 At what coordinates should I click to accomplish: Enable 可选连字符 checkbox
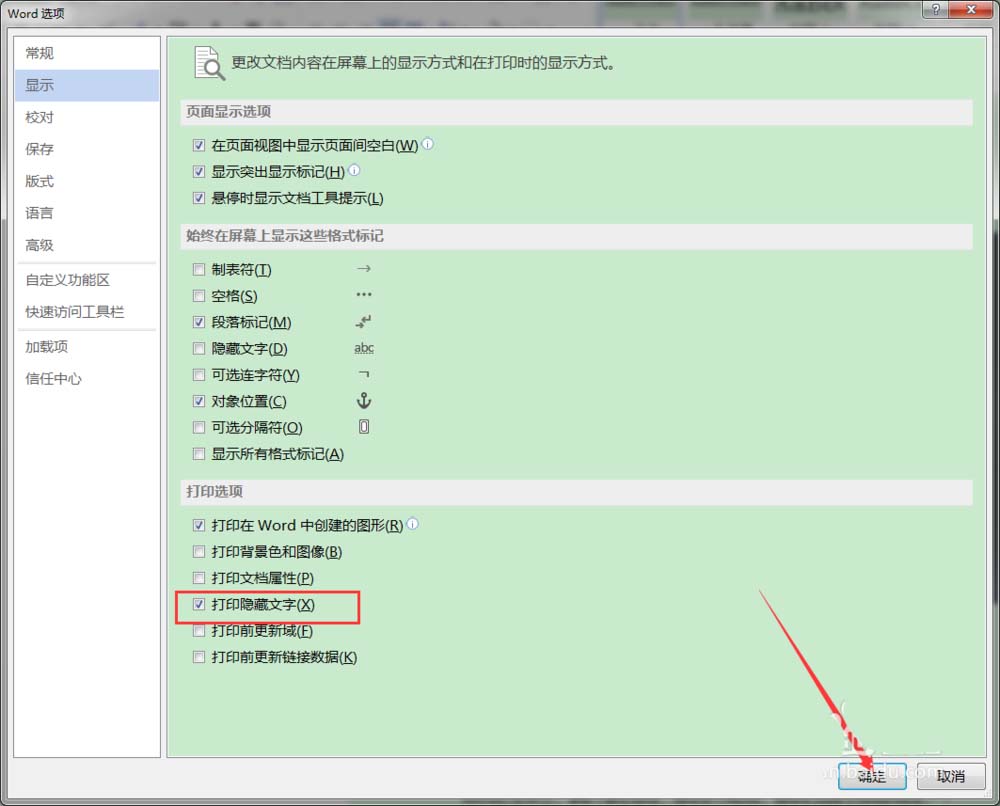pos(199,375)
